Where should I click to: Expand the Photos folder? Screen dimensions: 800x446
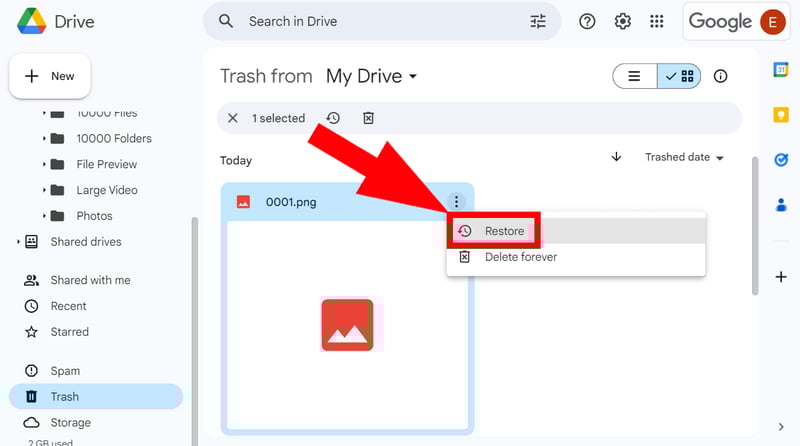44,216
